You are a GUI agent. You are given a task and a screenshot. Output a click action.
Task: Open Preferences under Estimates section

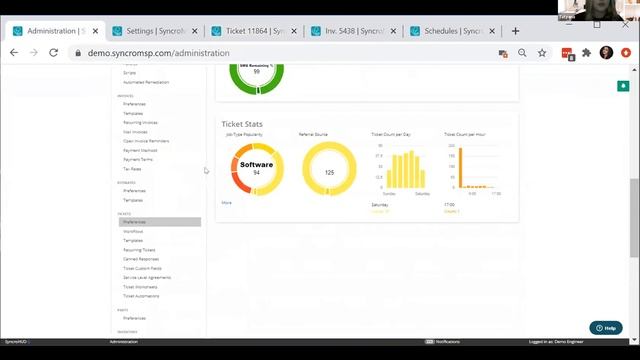tap(134, 191)
